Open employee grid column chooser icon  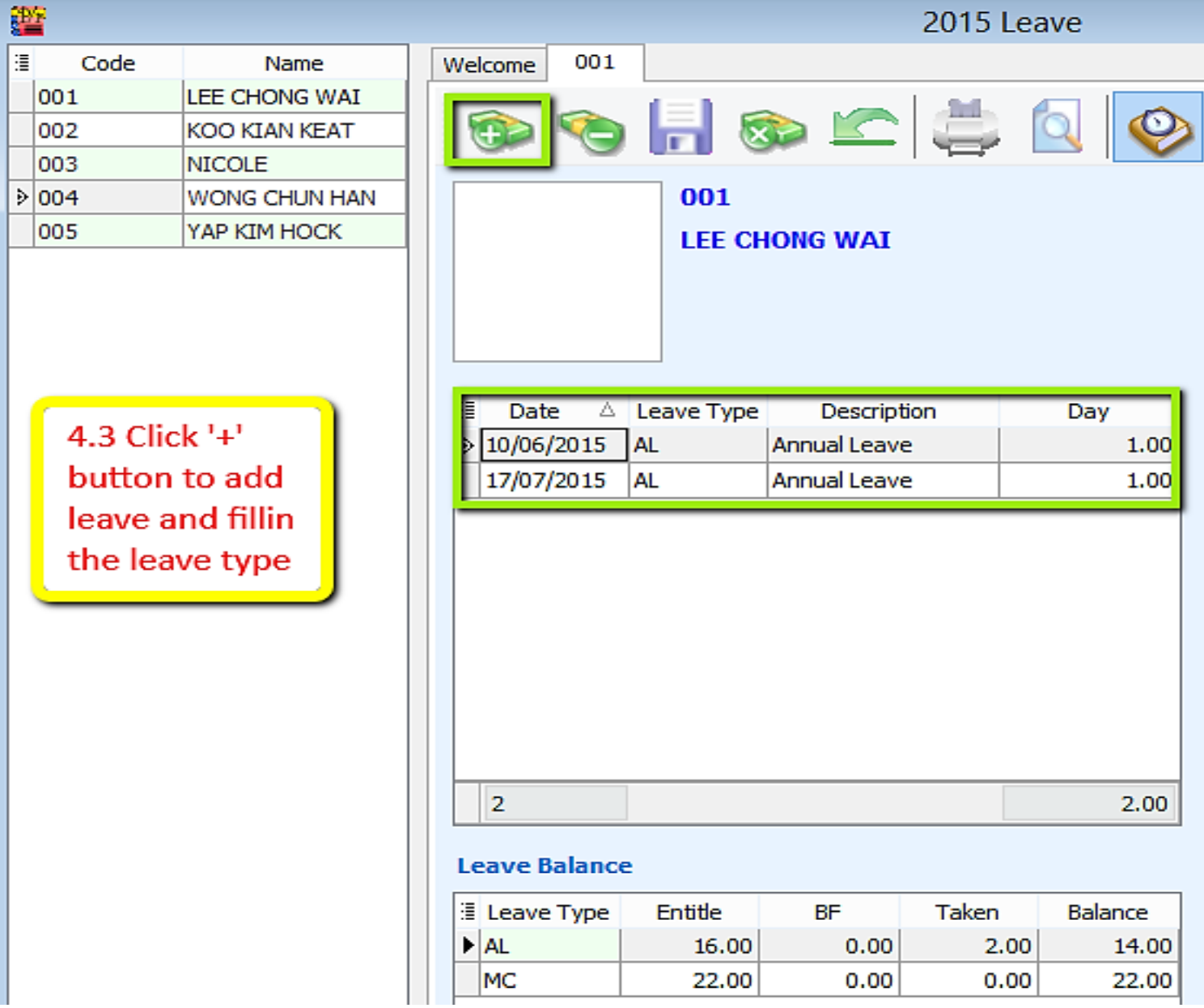coord(22,62)
